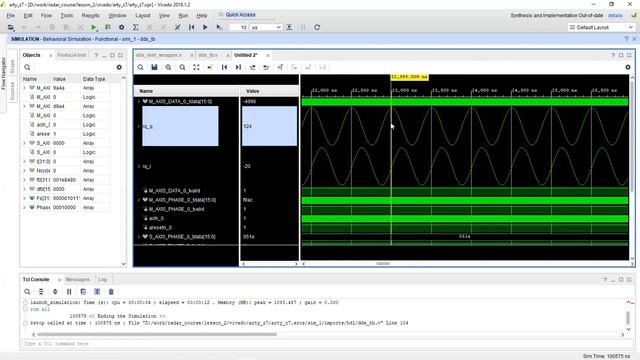Jump to time zero in waveform

224,67
